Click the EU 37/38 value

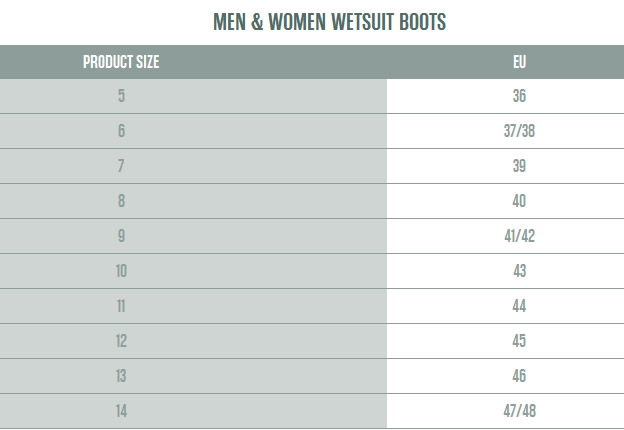point(519,131)
